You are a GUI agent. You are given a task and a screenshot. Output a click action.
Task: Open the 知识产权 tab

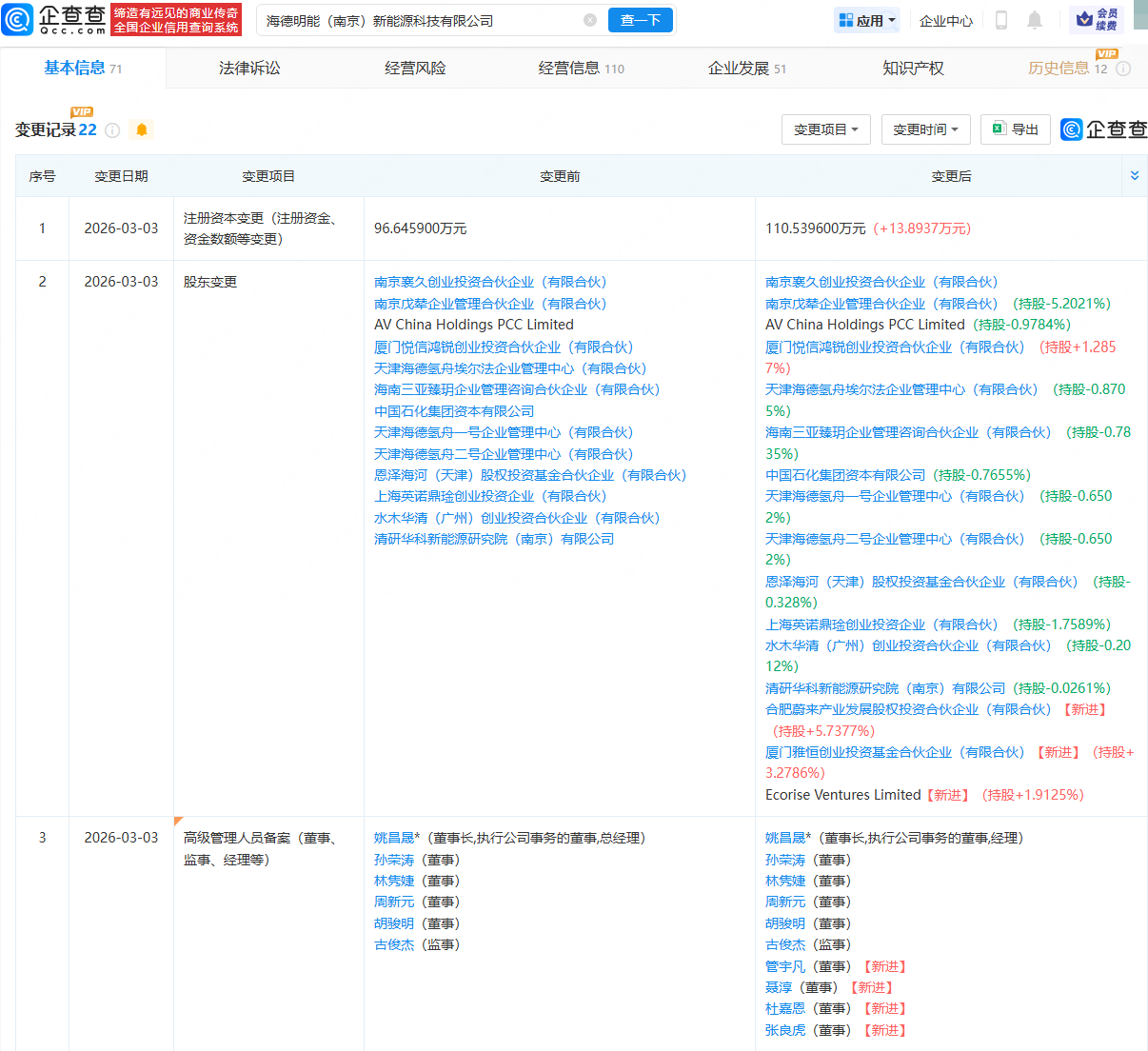pos(912,68)
